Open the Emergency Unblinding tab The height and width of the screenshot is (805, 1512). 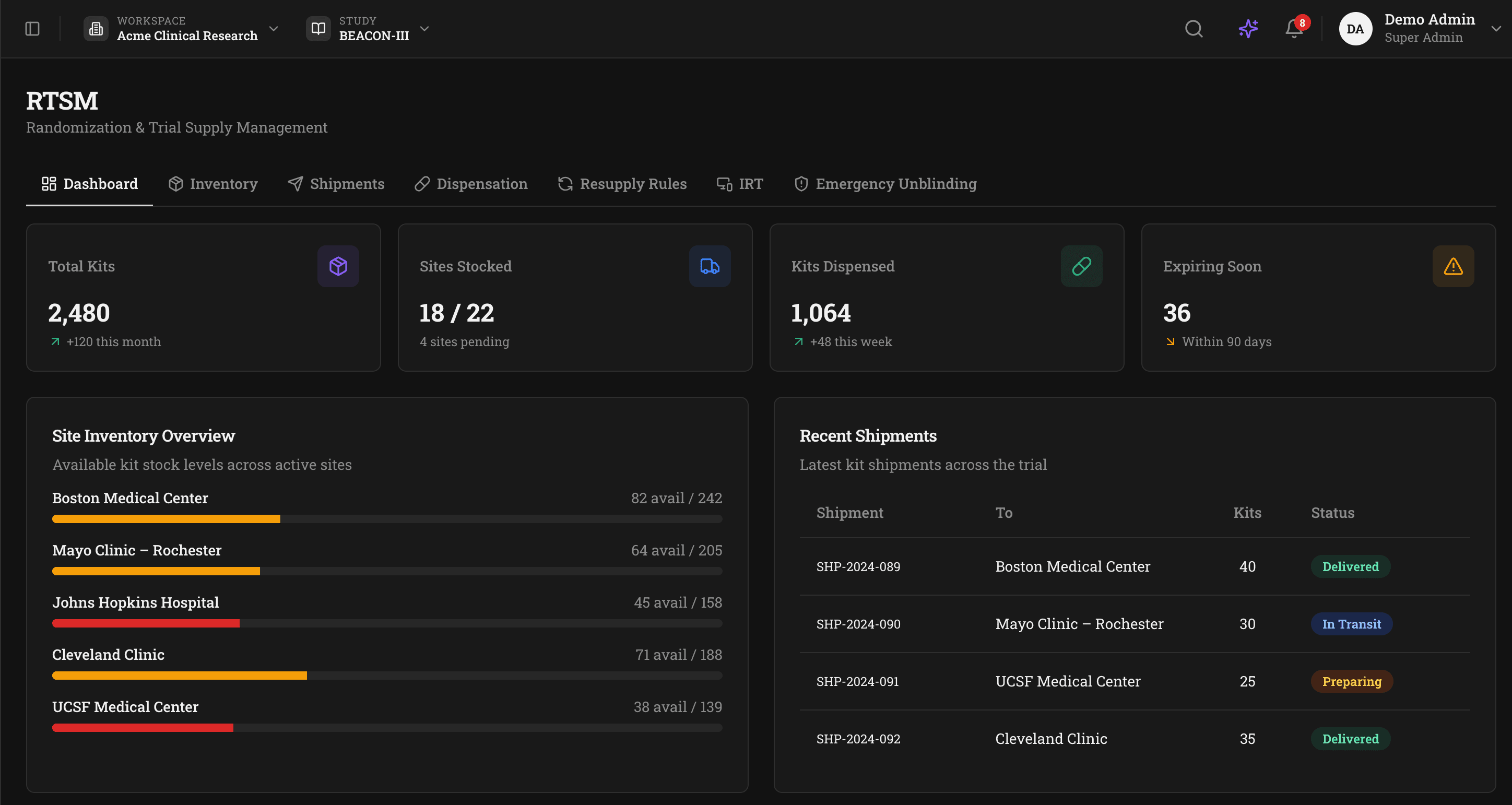tap(885, 184)
